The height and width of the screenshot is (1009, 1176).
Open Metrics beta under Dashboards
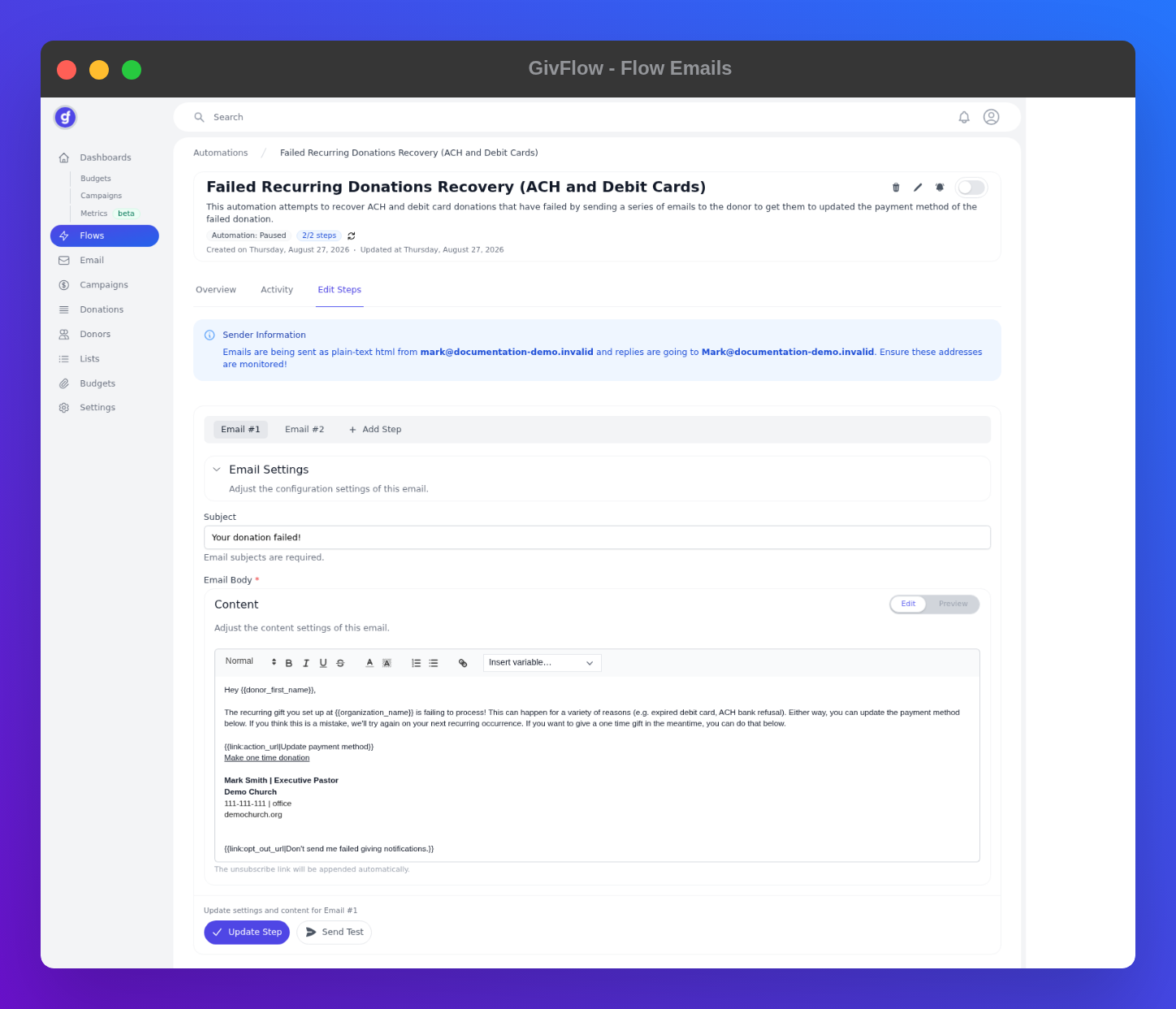[108, 214]
